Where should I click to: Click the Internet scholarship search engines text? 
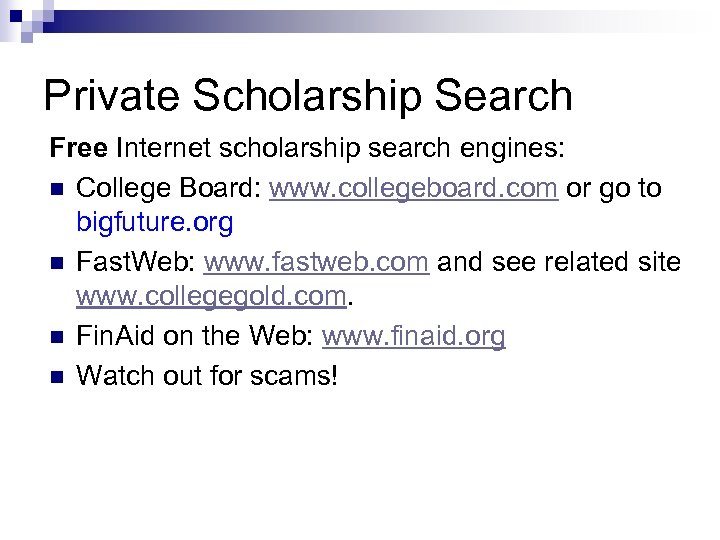coord(341,150)
